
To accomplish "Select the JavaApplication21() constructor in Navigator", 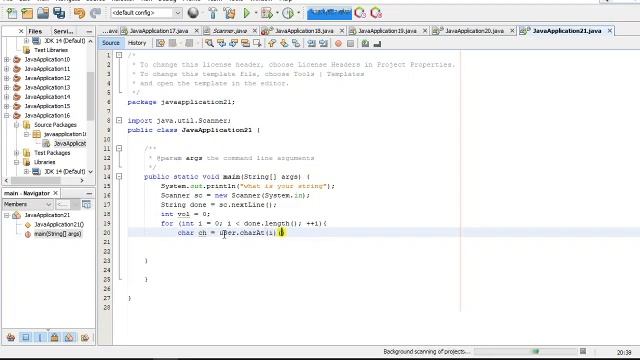I will [59, 225].
